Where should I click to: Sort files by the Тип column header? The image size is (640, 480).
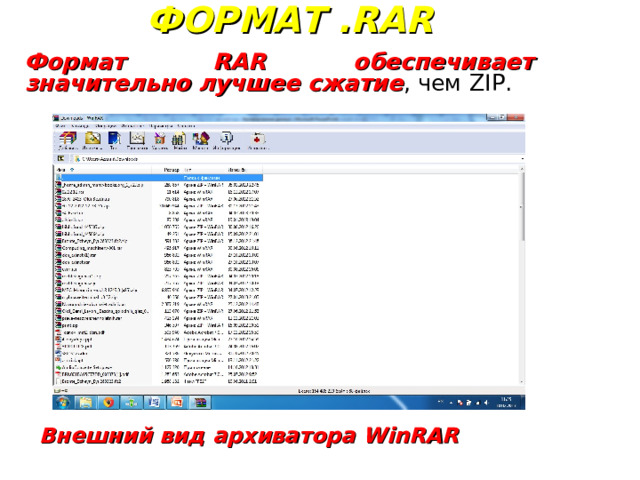pos(203,169)
